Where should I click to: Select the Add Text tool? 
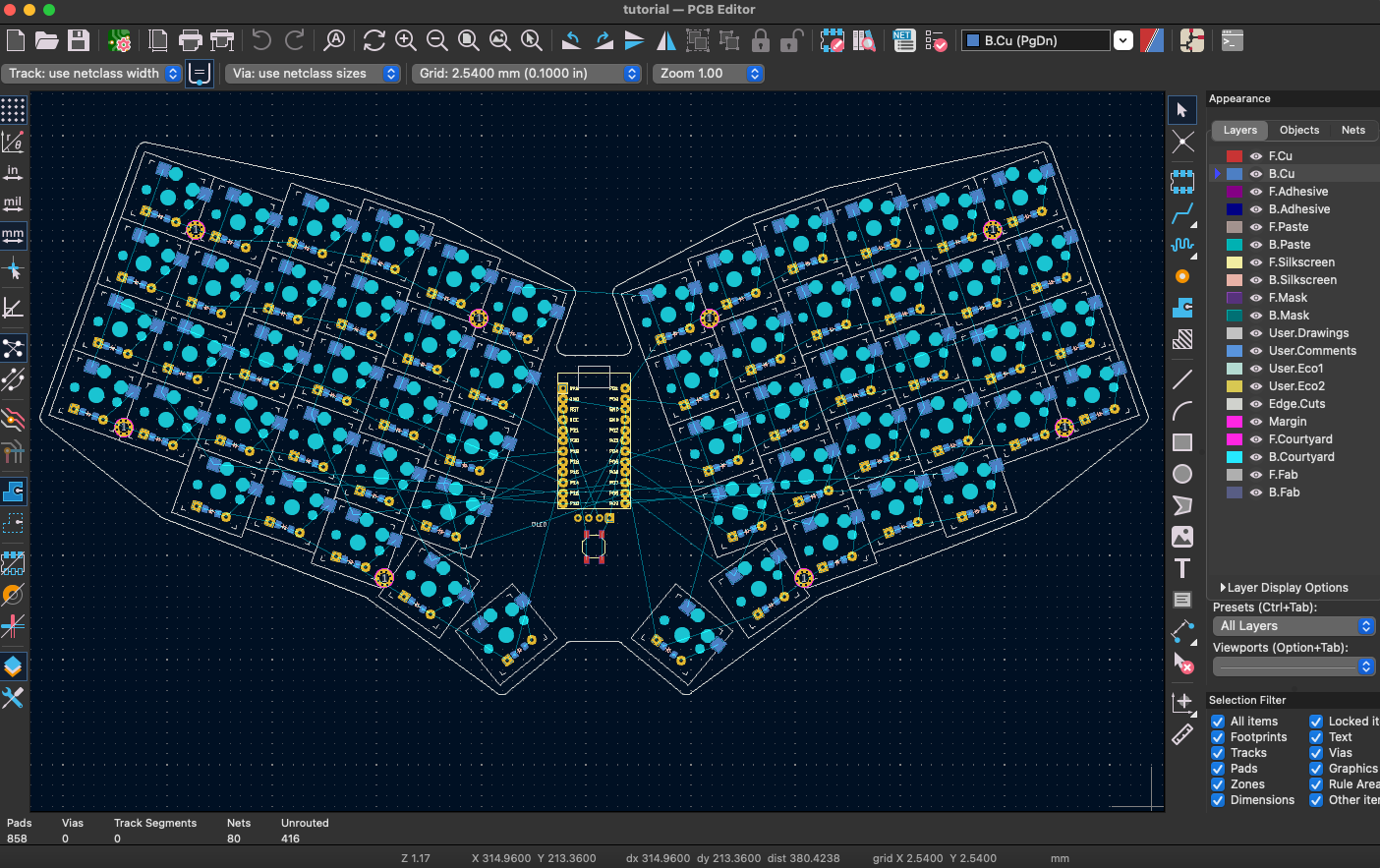pos(1182,568)
